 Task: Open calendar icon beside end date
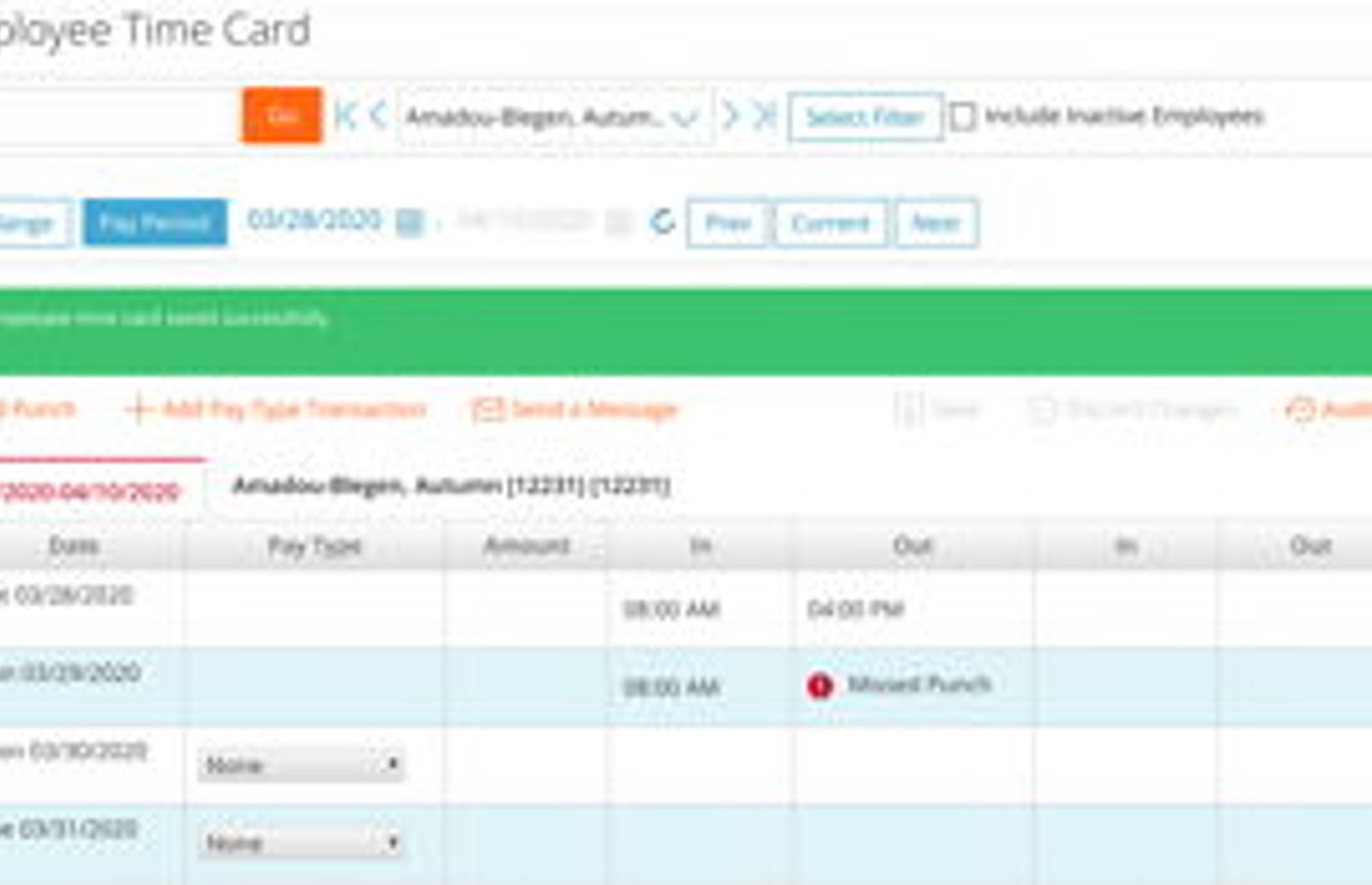coord(617,223)
